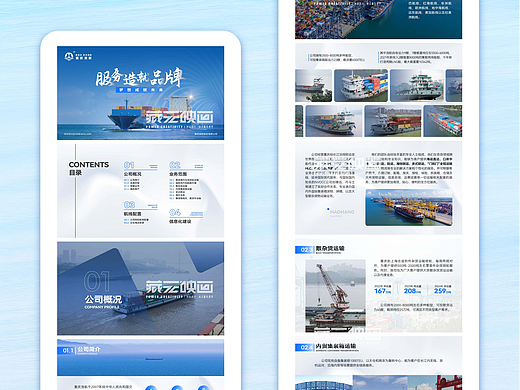This screenshot has height=390, width=520.
Task: Click the 02.4 blue number badge
Action: click(304, 347)
